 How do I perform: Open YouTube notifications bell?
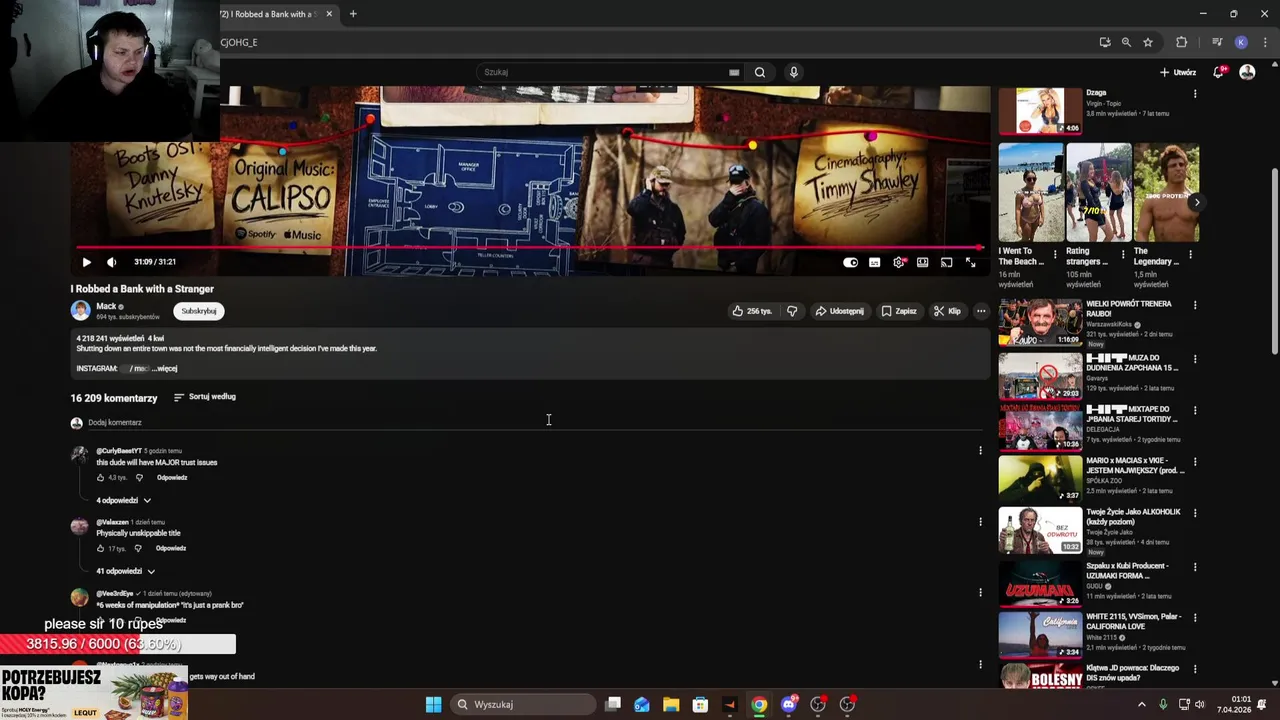click(1219, 72)
